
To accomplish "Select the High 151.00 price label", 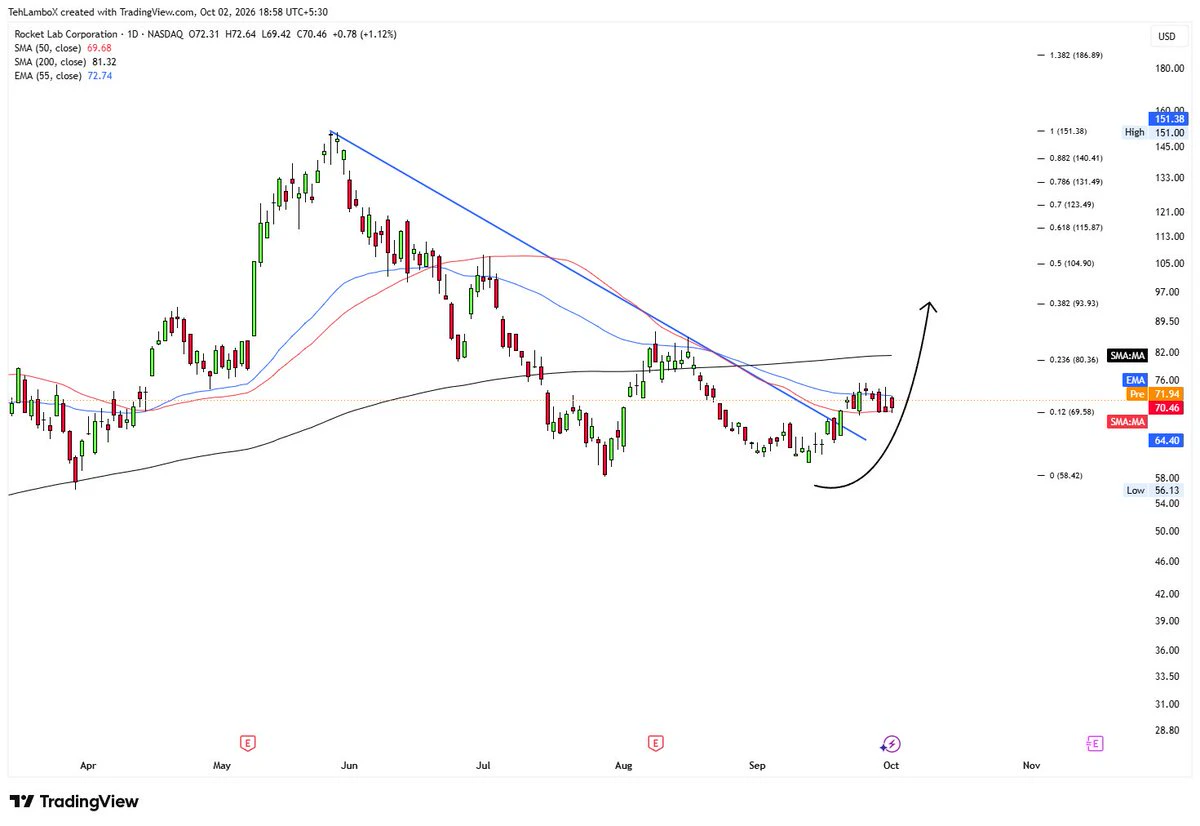I will (1154, 132).
